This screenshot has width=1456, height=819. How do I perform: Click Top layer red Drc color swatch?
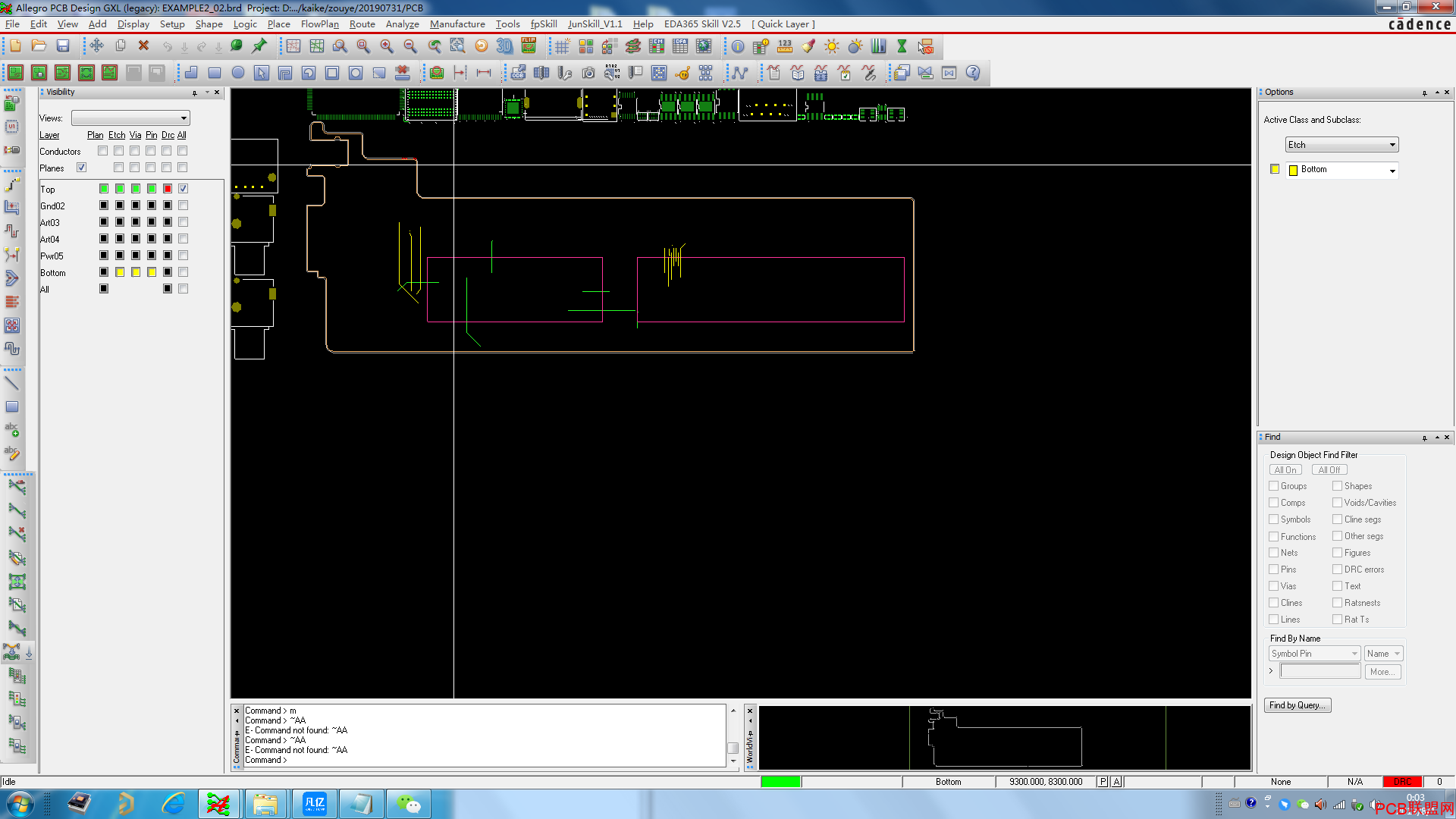coord(168,189)
